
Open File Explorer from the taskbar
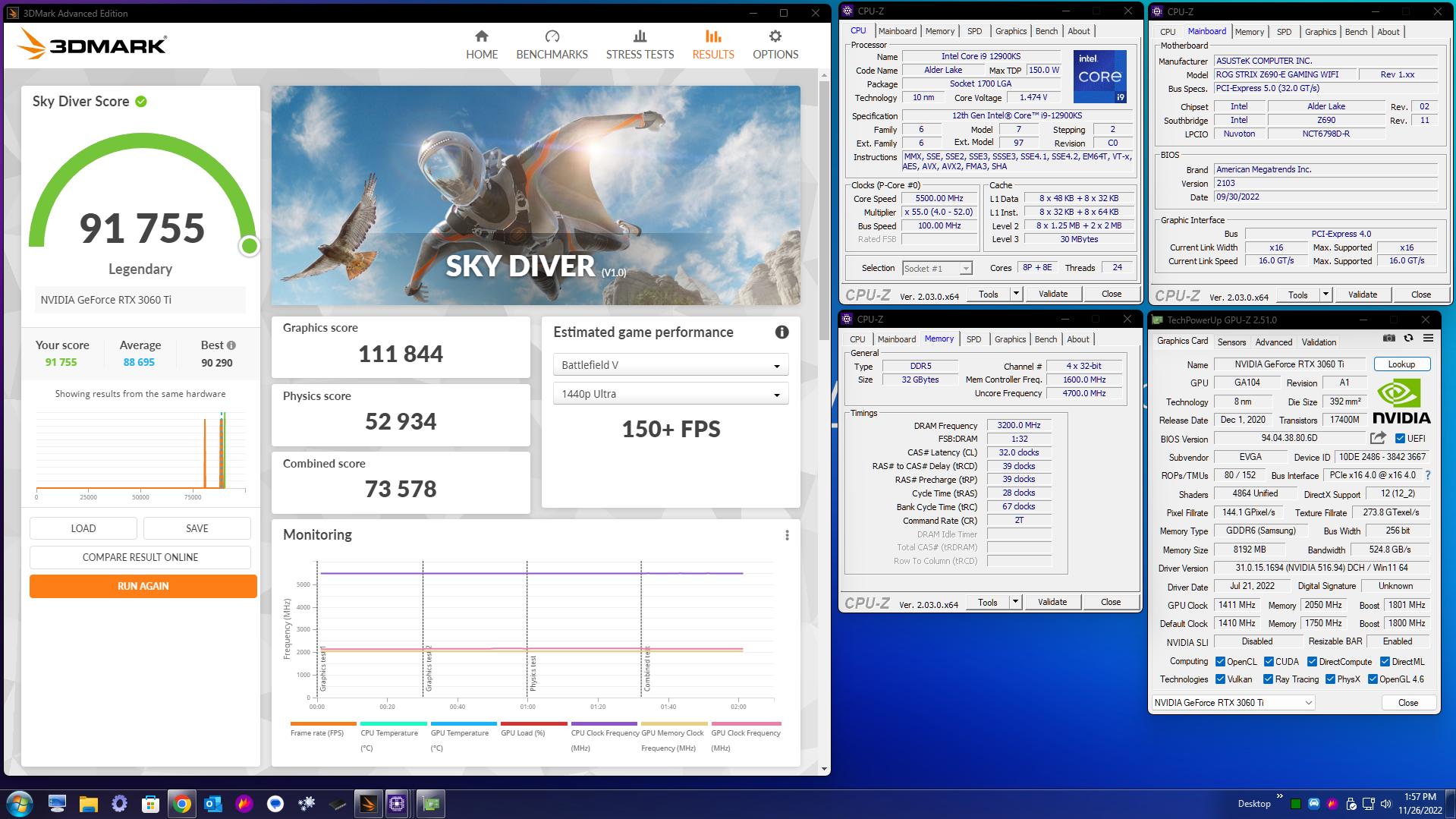(88, 803)
